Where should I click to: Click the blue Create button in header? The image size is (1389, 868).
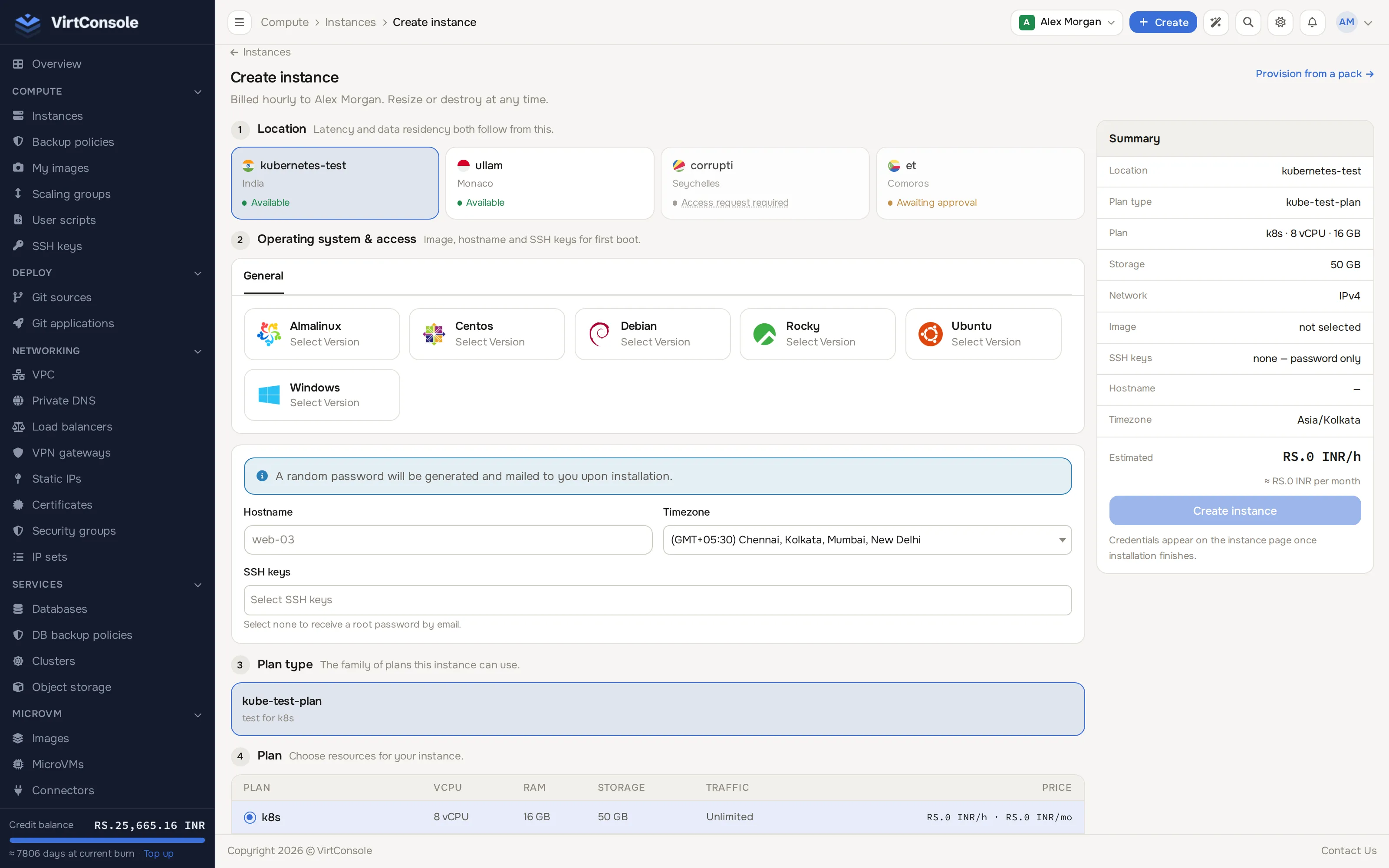pyautogui.click(x=1163, y=23)
